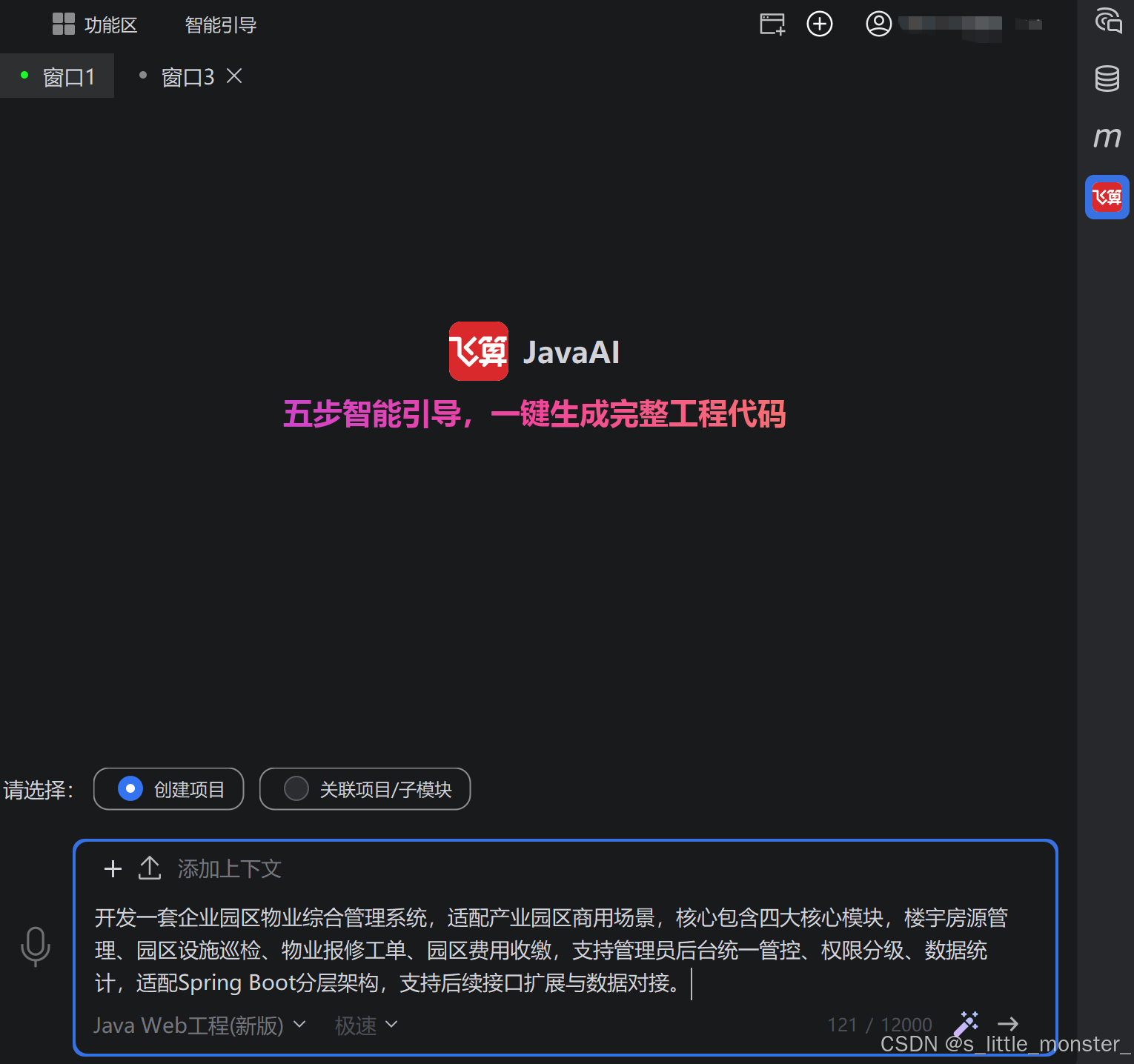Open the 智能引导 menu

[x=221, y=24]
